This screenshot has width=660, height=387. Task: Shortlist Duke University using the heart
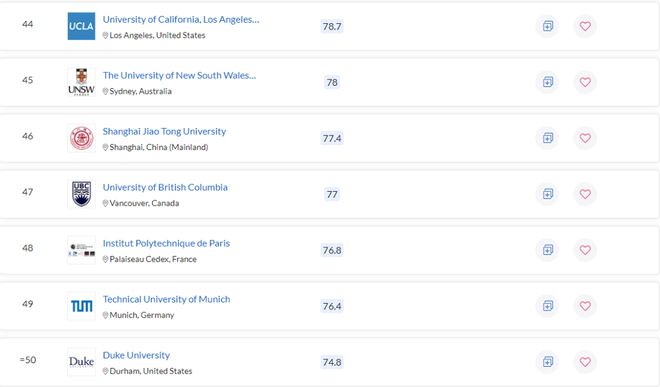pyautogui.click(x=585, y=362)
